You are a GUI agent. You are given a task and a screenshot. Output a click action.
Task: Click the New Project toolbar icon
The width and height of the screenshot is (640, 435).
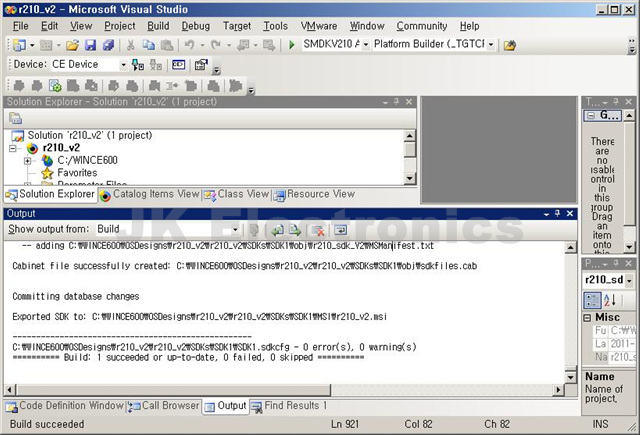tap(19, 45)
